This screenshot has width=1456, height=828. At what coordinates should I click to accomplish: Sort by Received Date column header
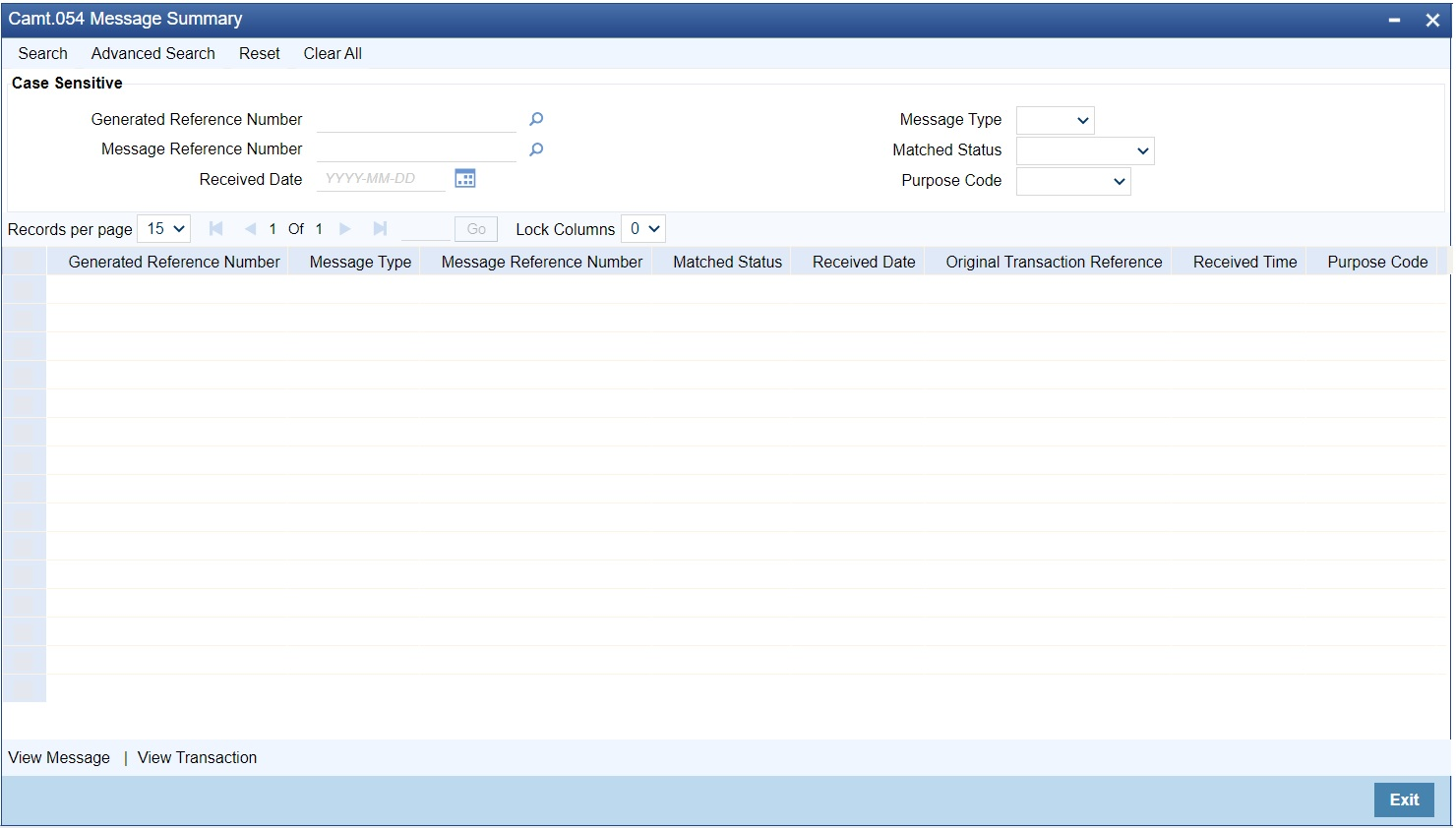coord(864,263)
